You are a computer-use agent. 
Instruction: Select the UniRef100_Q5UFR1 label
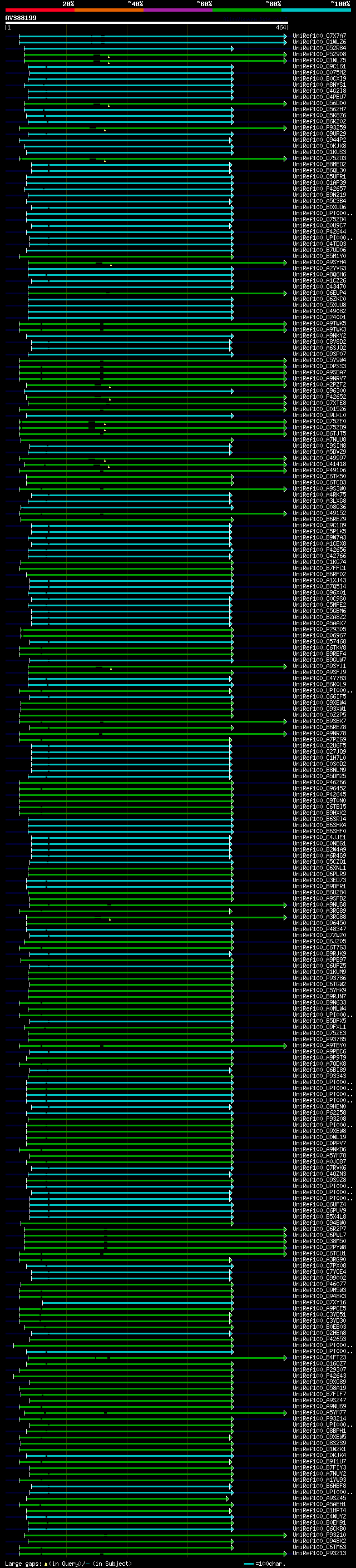coord(319,176)
